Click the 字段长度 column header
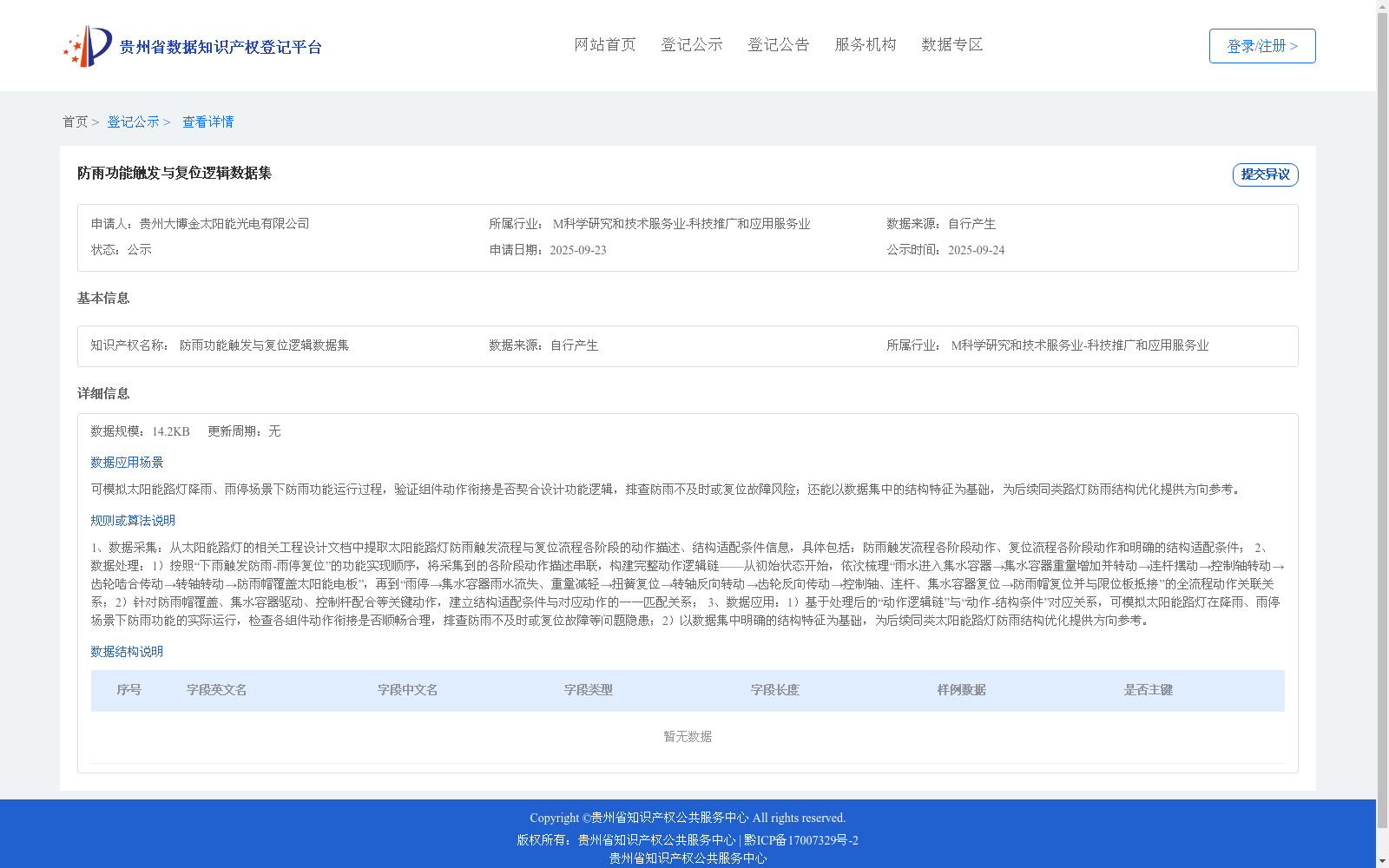The image size is (1389, 868). pyautogui.click(x=775, y=690)
